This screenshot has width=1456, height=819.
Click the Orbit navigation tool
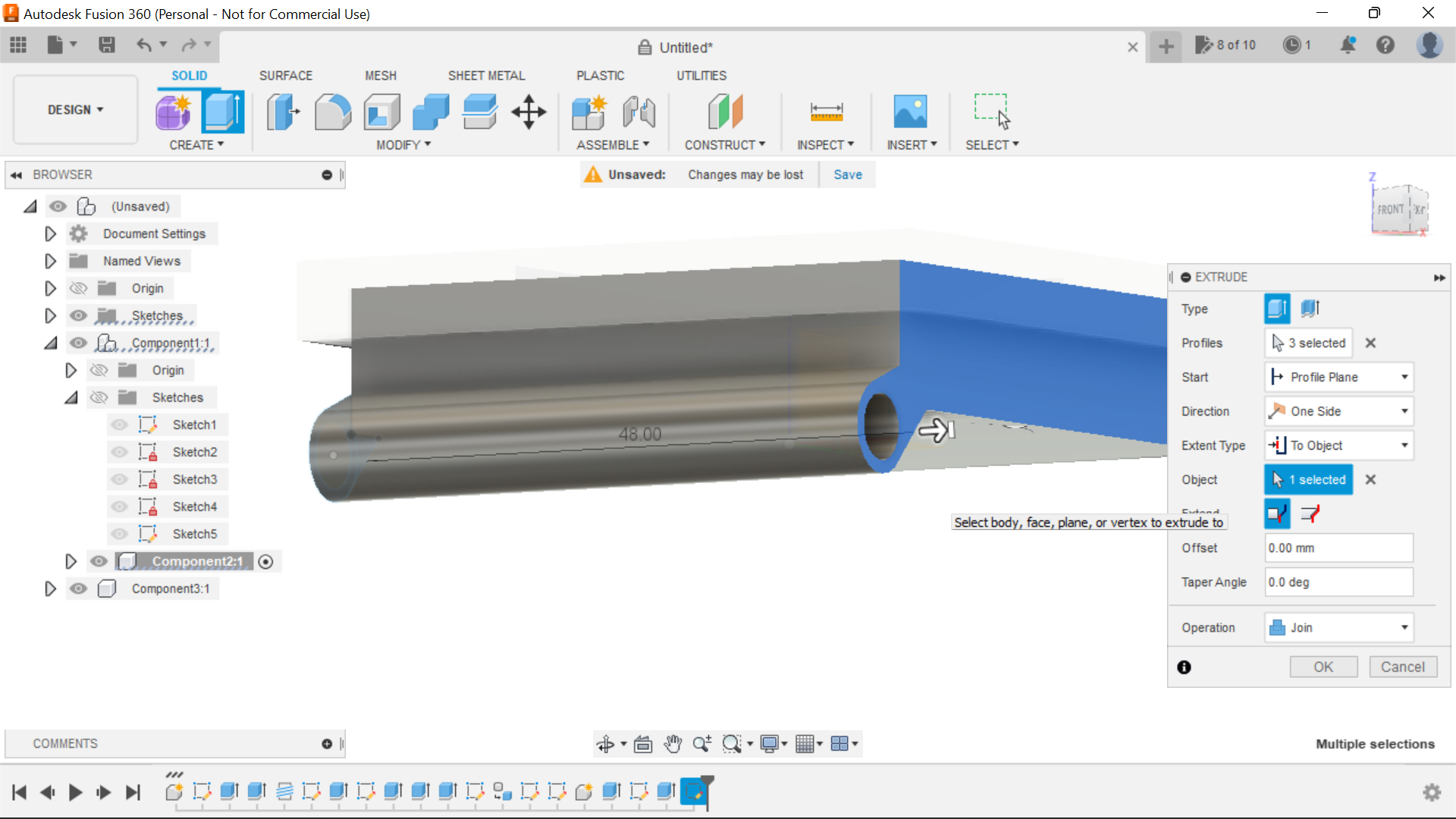(605, 744)
